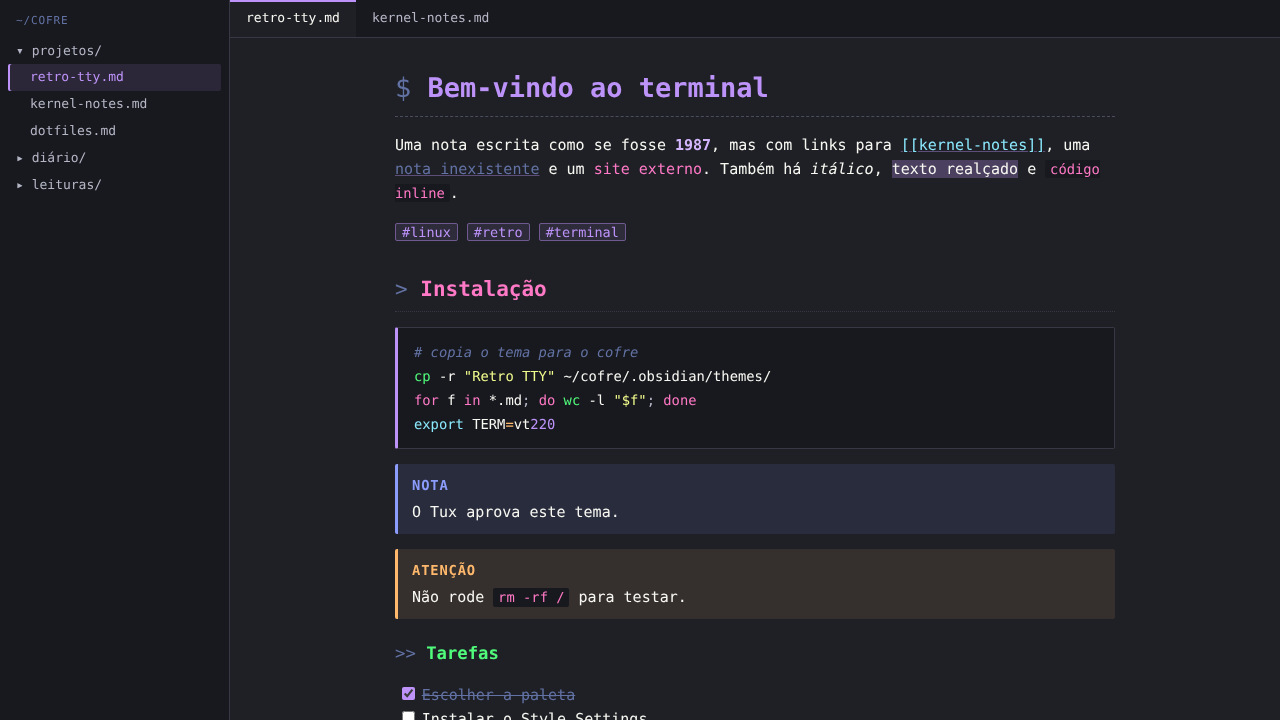Click the 'export TERM=vt220' code line
This screenshot has height=720, width=1280.
[x=485, y=424]
